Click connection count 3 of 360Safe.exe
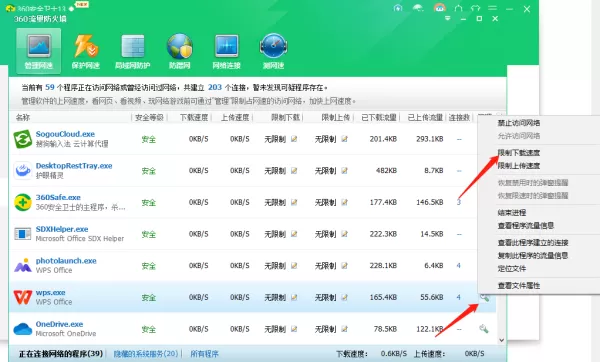 [458, 202]
